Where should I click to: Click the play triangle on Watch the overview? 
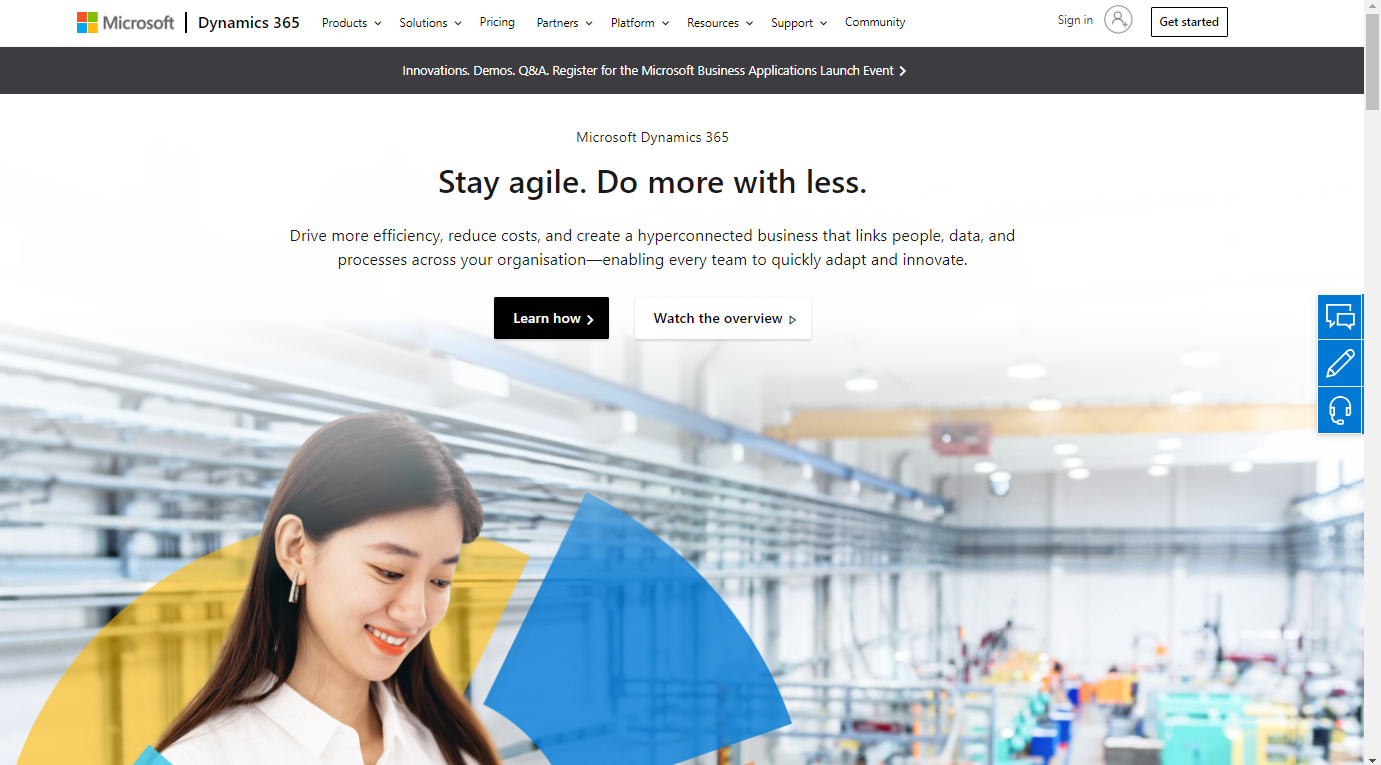coord(793,320)
